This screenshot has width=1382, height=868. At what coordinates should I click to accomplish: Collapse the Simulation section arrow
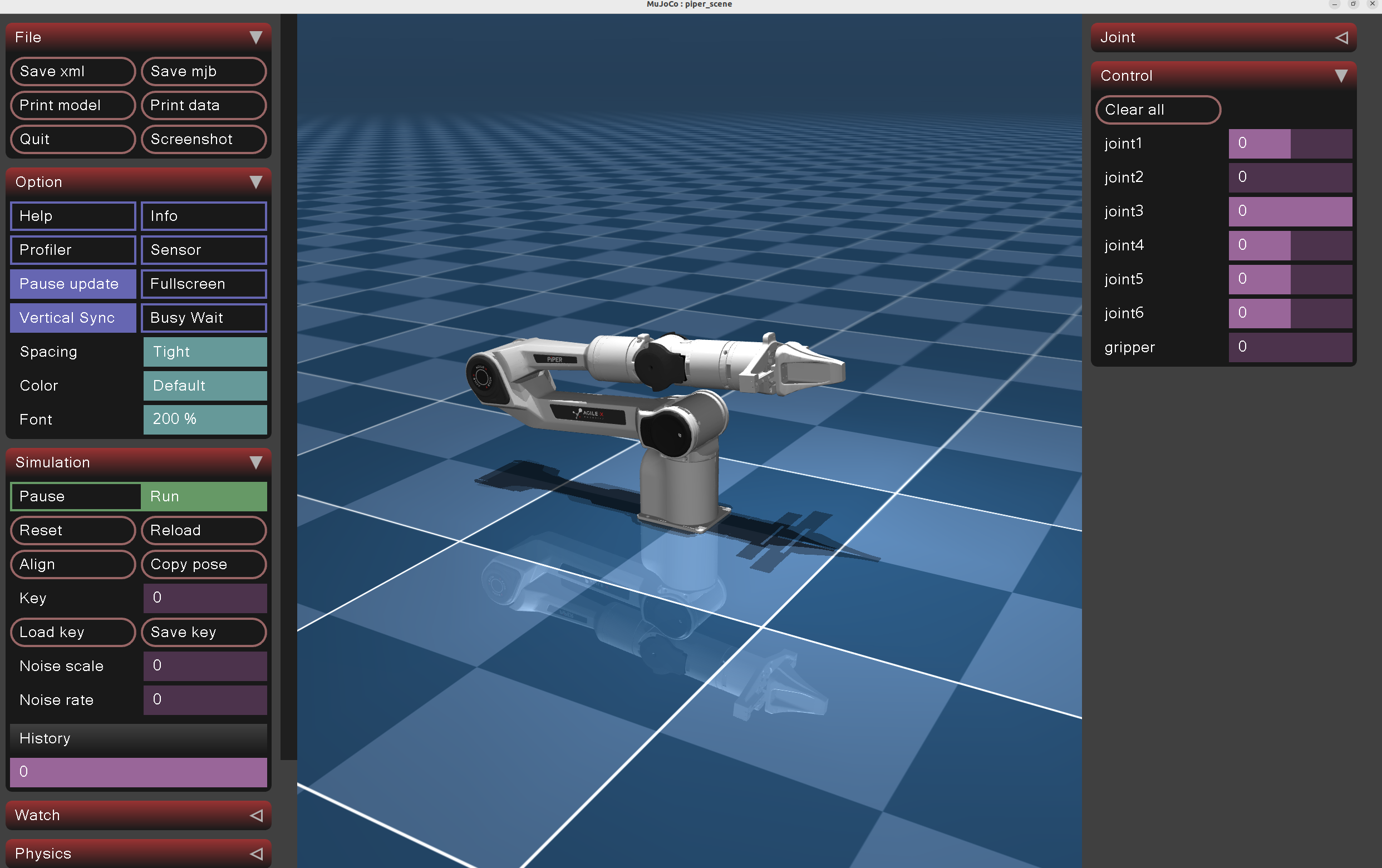click(256, 462)
